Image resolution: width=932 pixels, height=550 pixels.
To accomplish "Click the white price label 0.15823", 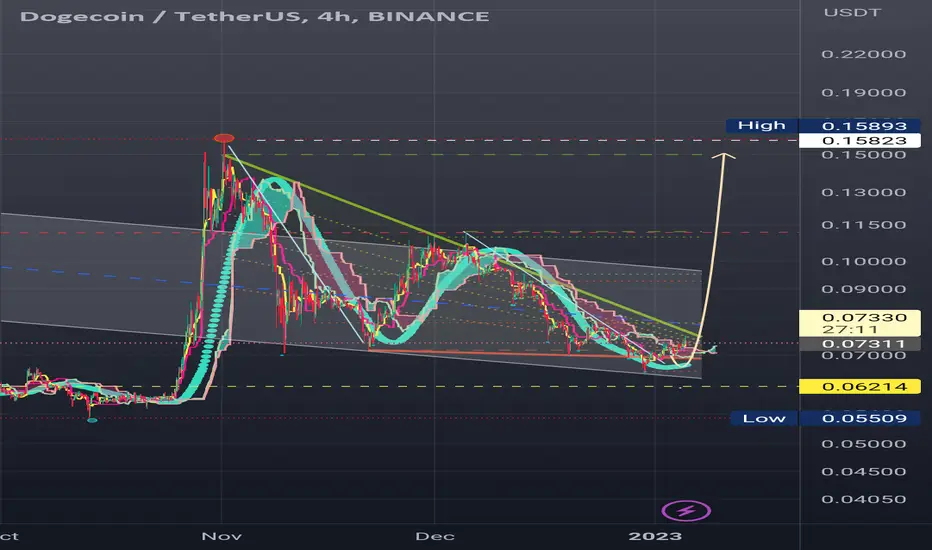I will click(859, 140).
